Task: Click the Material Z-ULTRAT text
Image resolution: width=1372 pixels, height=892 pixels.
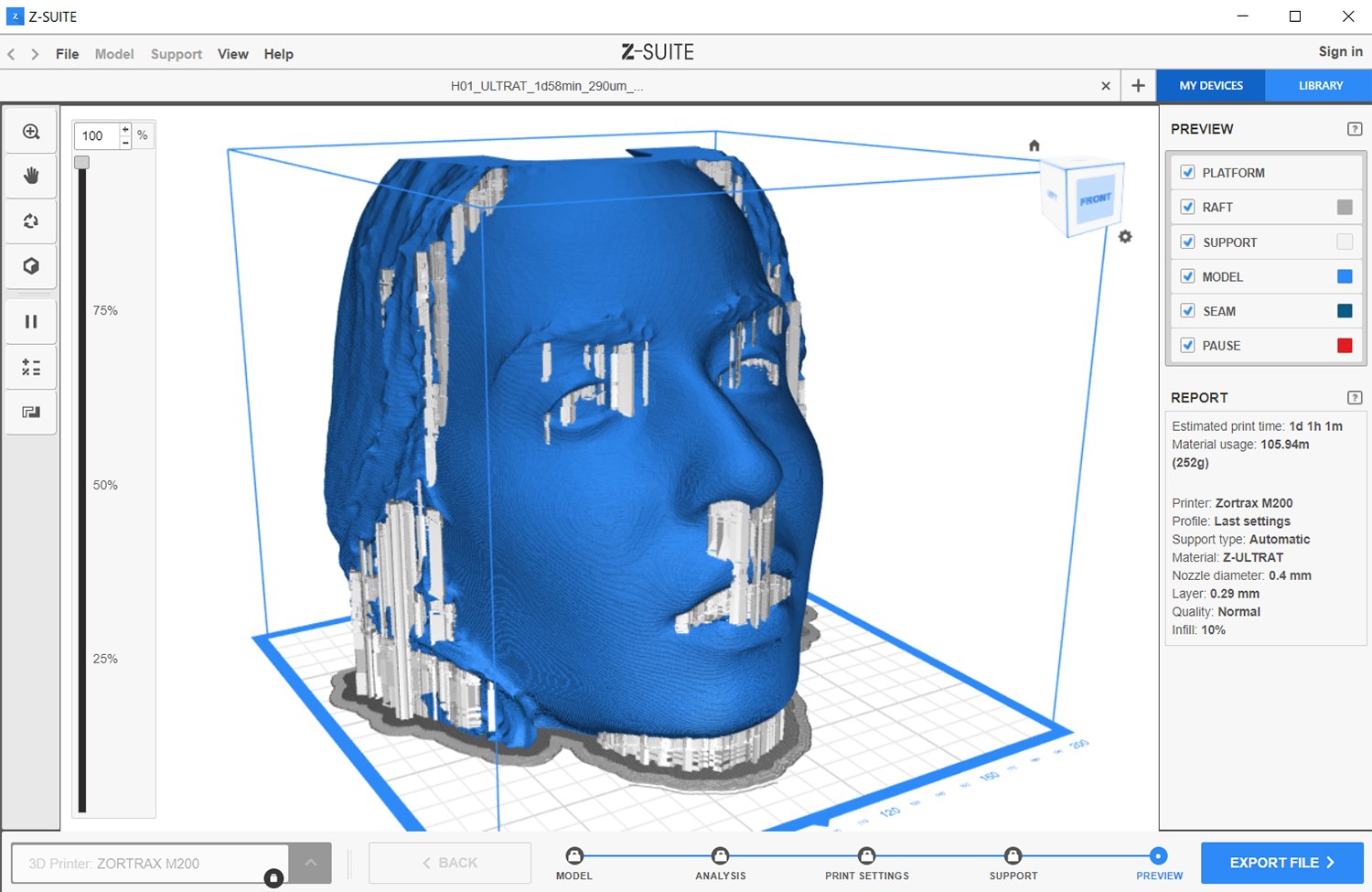Action: click(1227, 557)
